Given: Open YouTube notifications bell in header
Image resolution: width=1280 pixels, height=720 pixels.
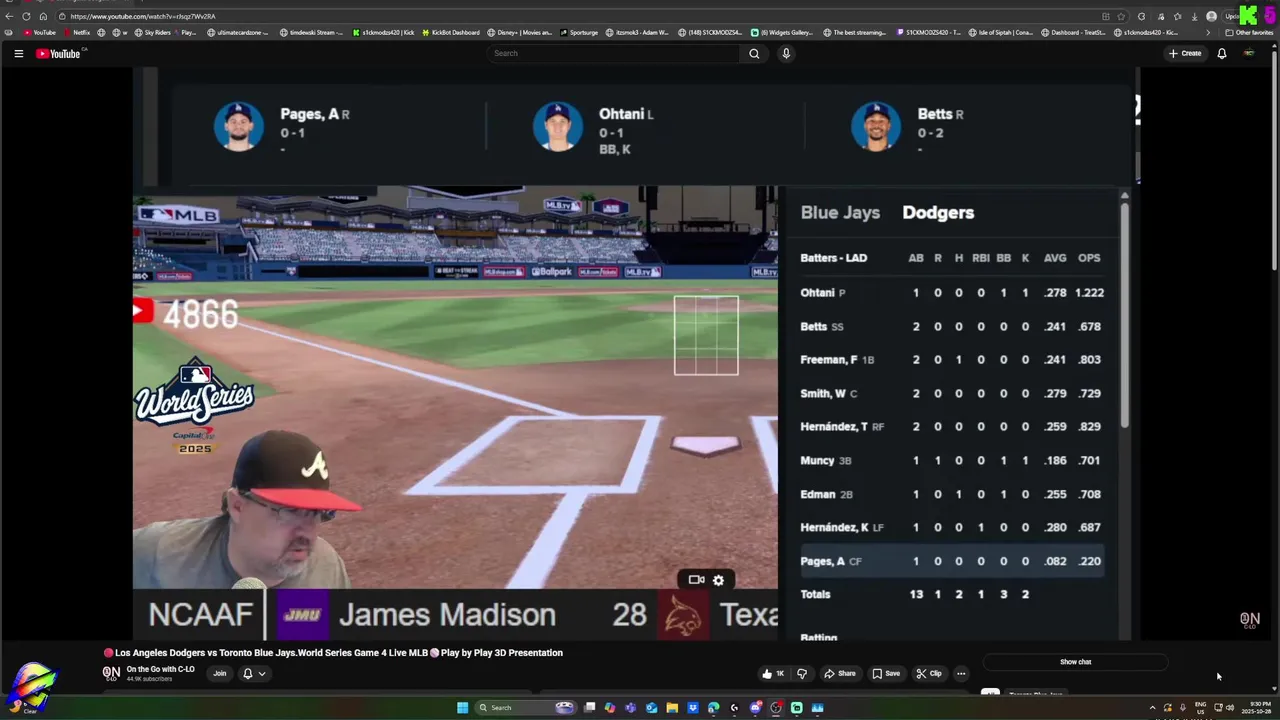Looking at the screenshot, I should (1221, 54).
